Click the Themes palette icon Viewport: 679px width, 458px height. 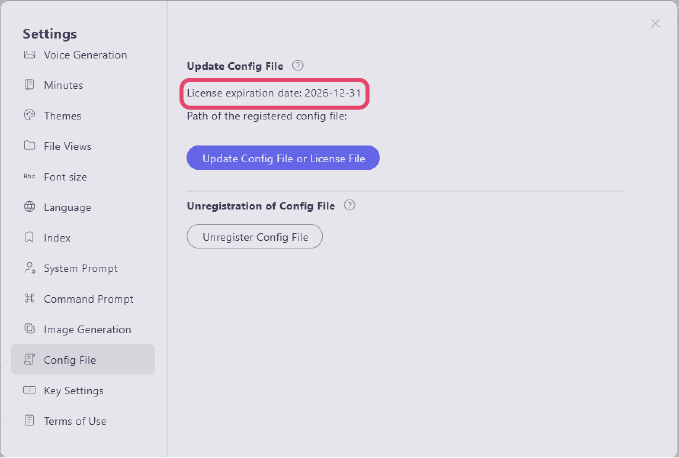29,116
